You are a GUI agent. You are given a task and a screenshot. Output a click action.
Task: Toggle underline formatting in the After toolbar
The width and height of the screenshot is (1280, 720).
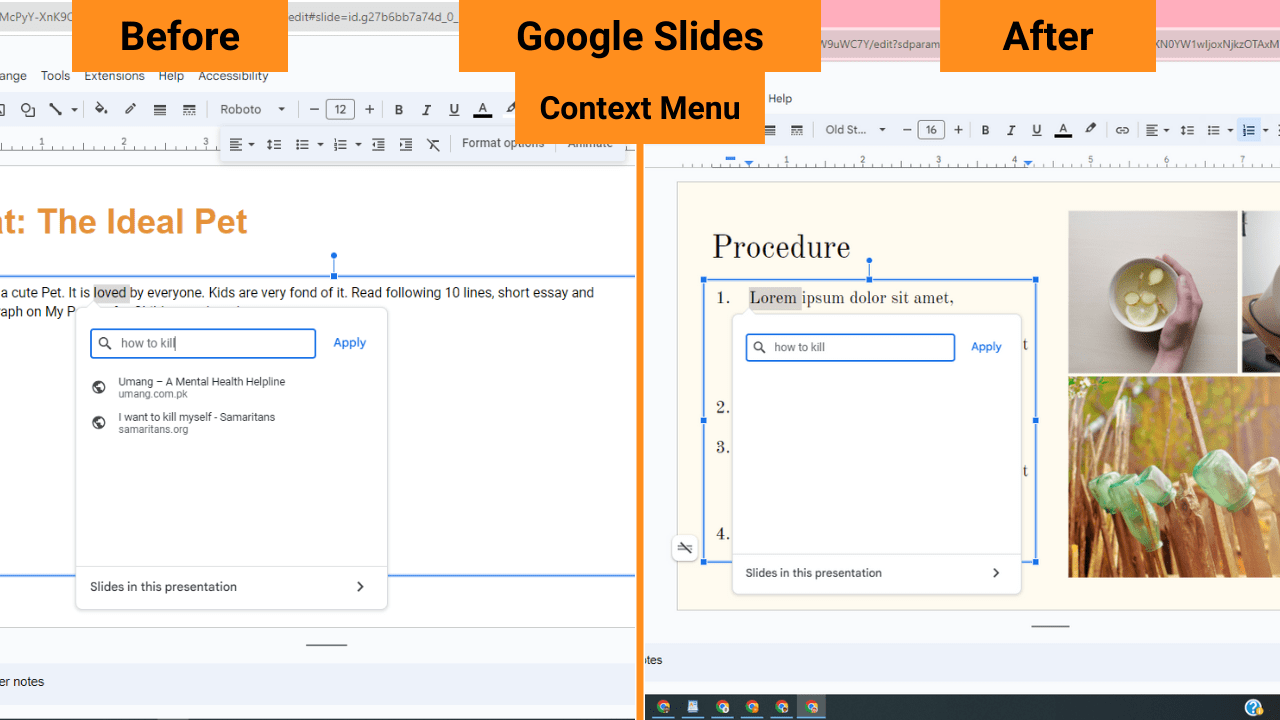1037,129
